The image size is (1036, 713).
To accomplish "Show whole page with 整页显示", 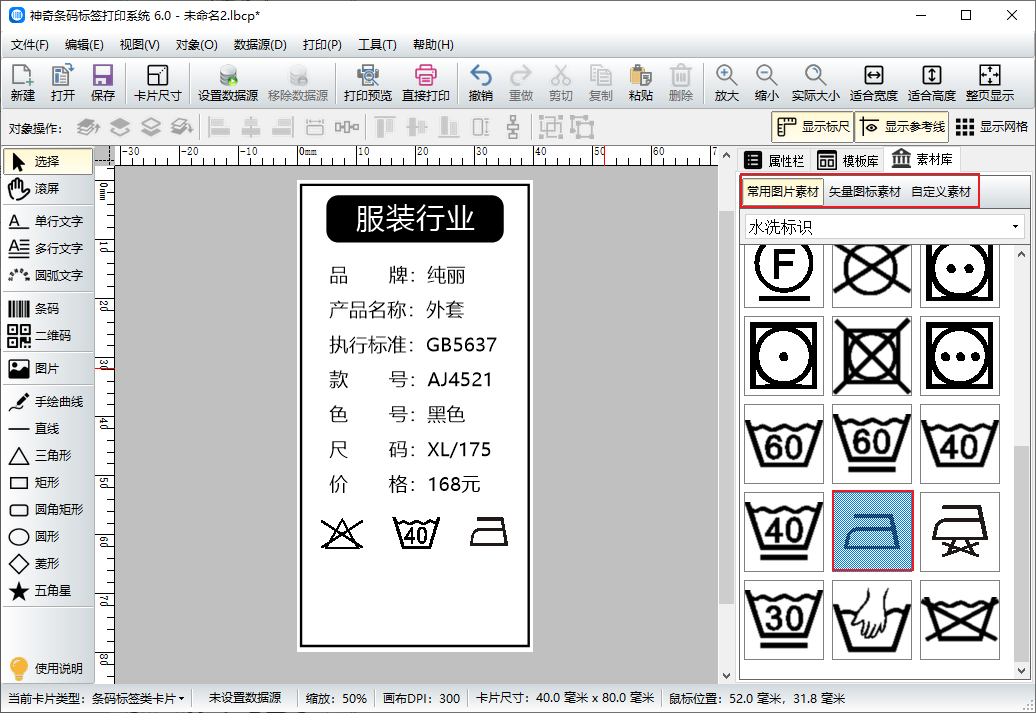I will click(990, 83).
